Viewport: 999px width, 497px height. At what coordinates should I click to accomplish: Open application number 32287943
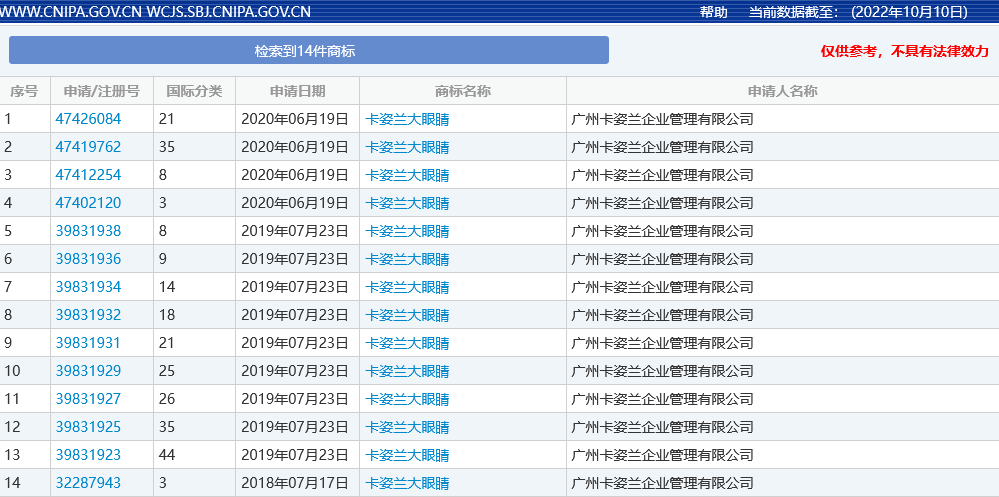(88, 483)
